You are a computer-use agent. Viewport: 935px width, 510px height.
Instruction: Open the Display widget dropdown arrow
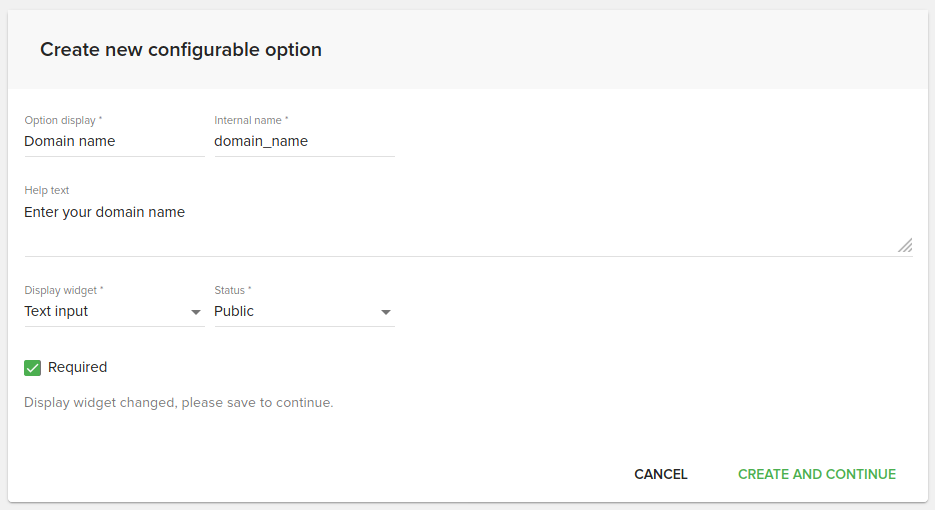(x=196, y=313)
